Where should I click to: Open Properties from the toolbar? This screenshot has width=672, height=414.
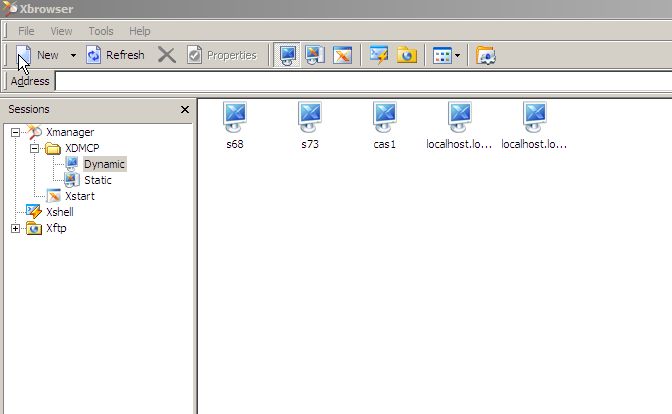(x=222, y=55)
